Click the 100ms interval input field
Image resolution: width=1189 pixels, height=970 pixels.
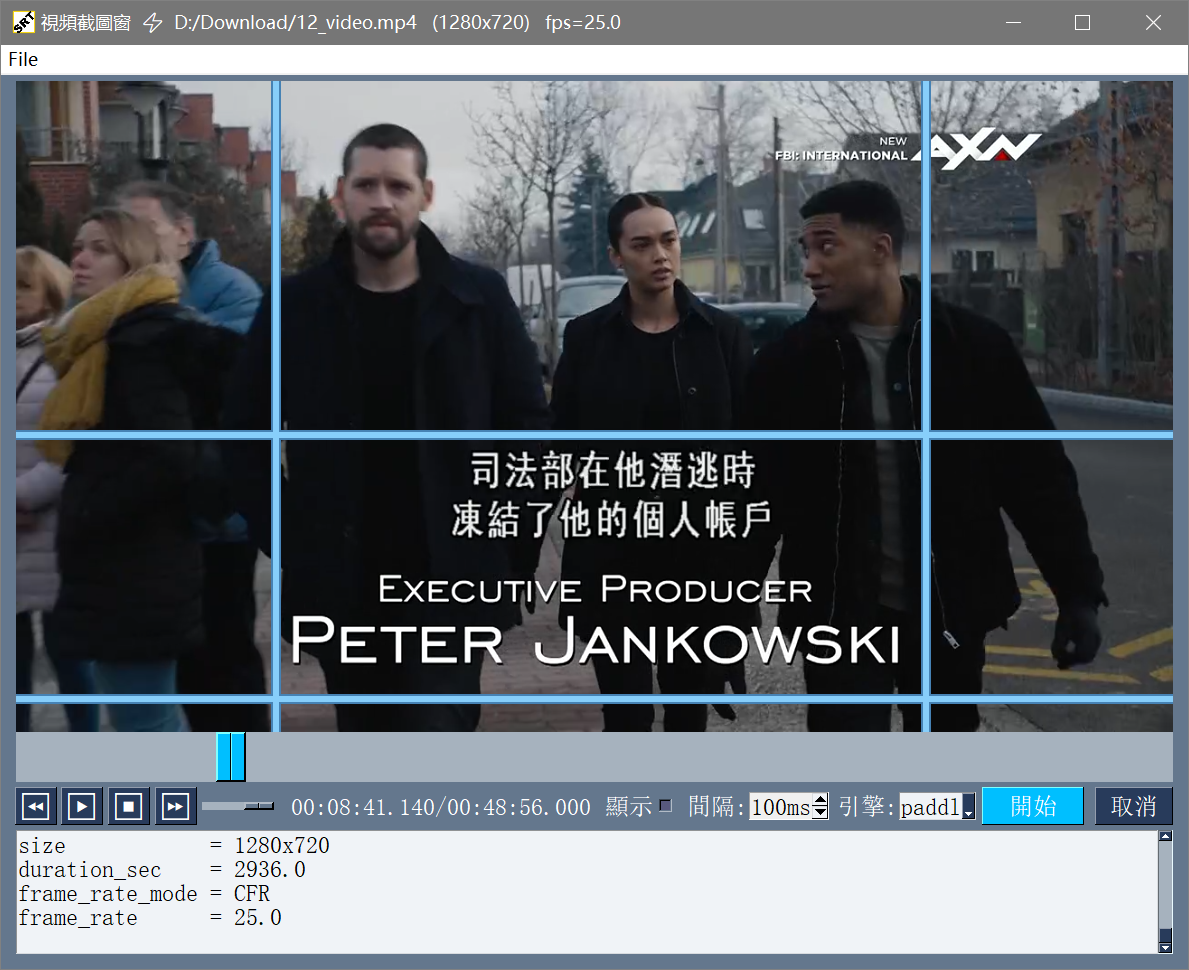pyautogui.click(x=780, y=806)
